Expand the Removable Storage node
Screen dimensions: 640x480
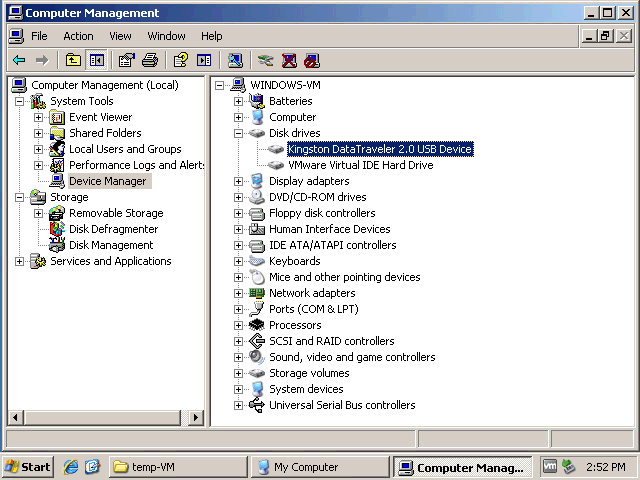38,213
